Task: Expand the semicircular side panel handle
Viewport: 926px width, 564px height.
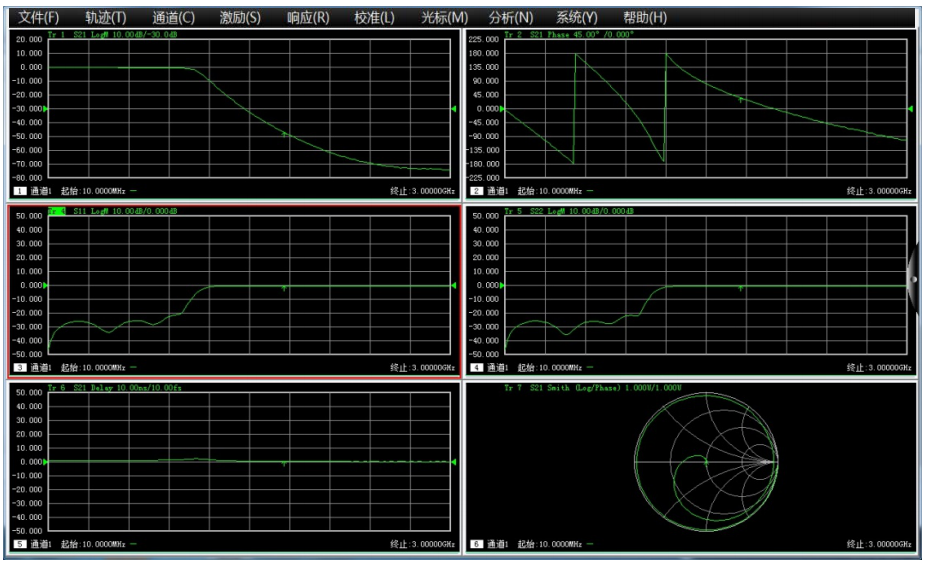Action: [912, 279]
